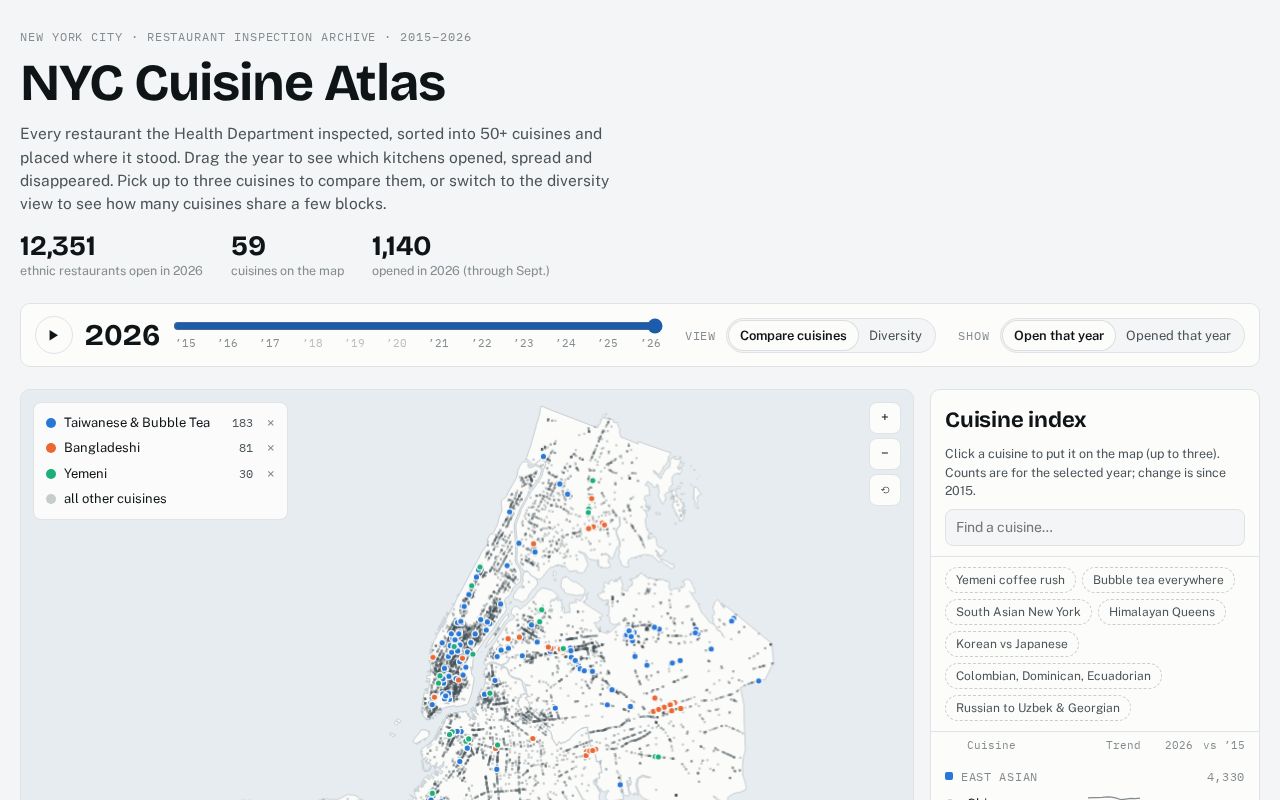
Task: Switch view to Compare cuisines
Action: [x=793, y=336]
